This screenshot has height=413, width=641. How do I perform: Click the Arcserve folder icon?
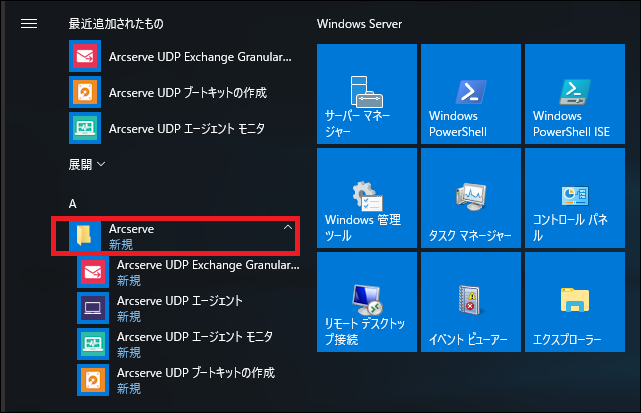[x=85, y=236]
